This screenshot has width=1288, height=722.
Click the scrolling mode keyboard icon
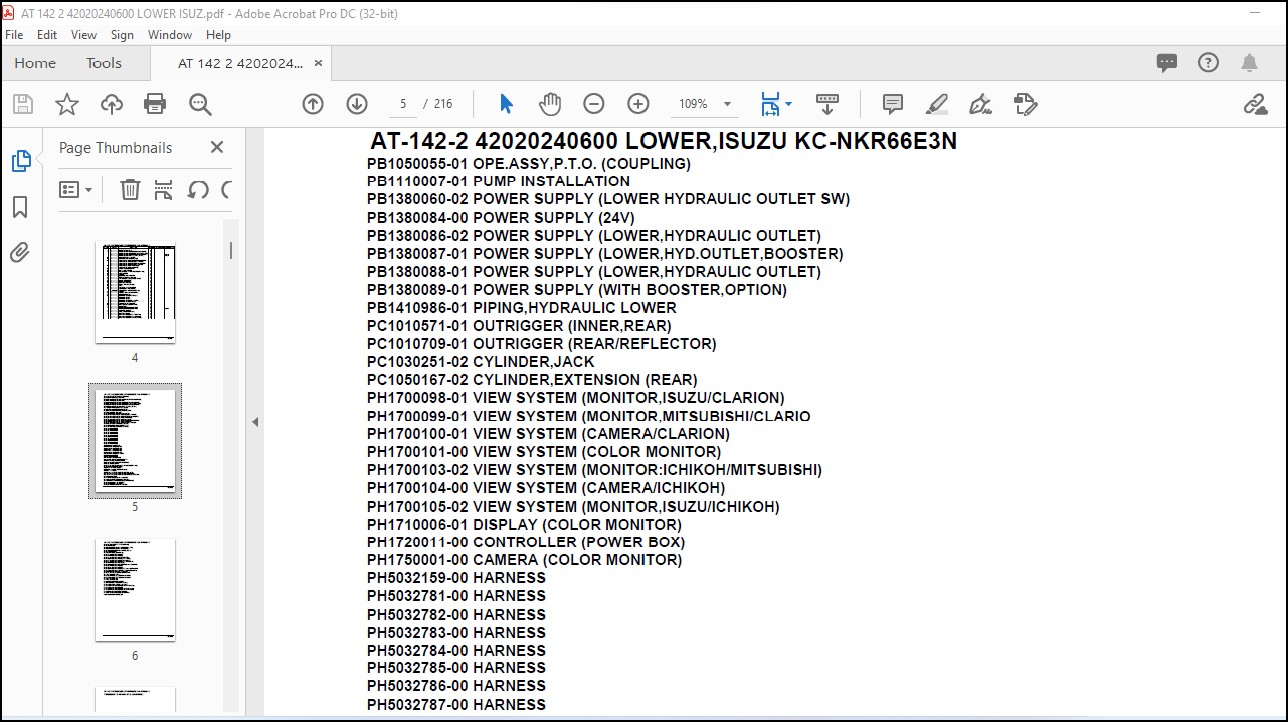tap(827, 103)
